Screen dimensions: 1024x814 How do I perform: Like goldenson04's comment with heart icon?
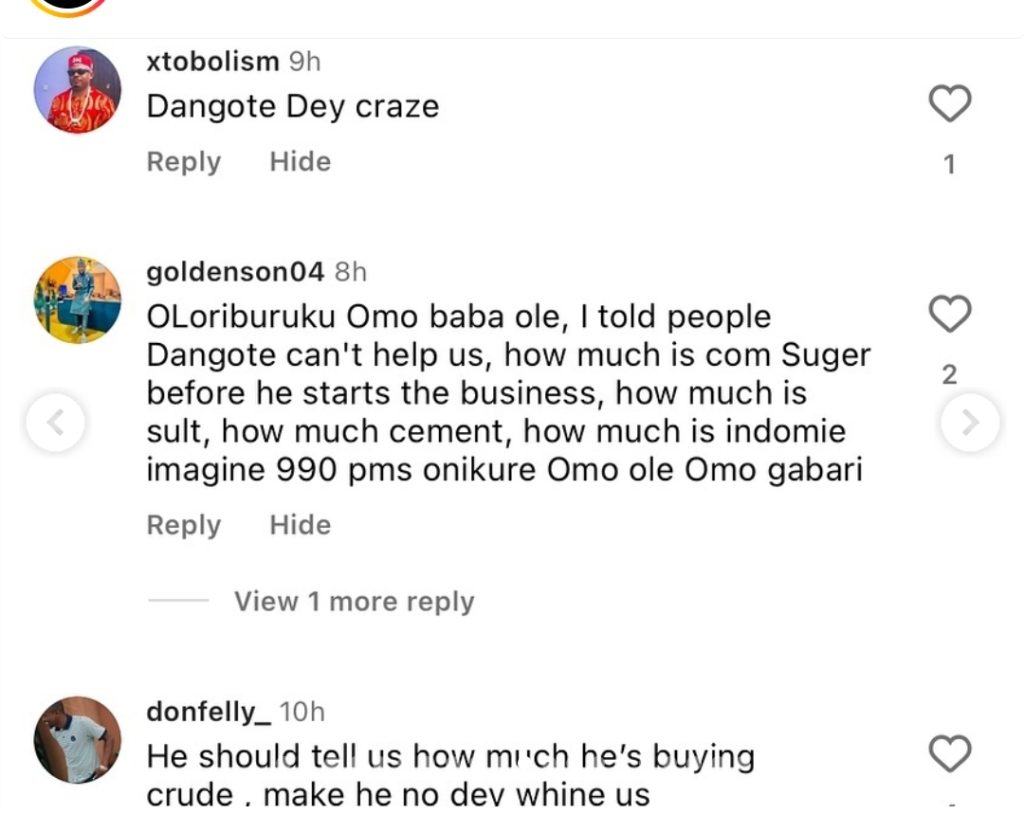(x=949, y=314)
